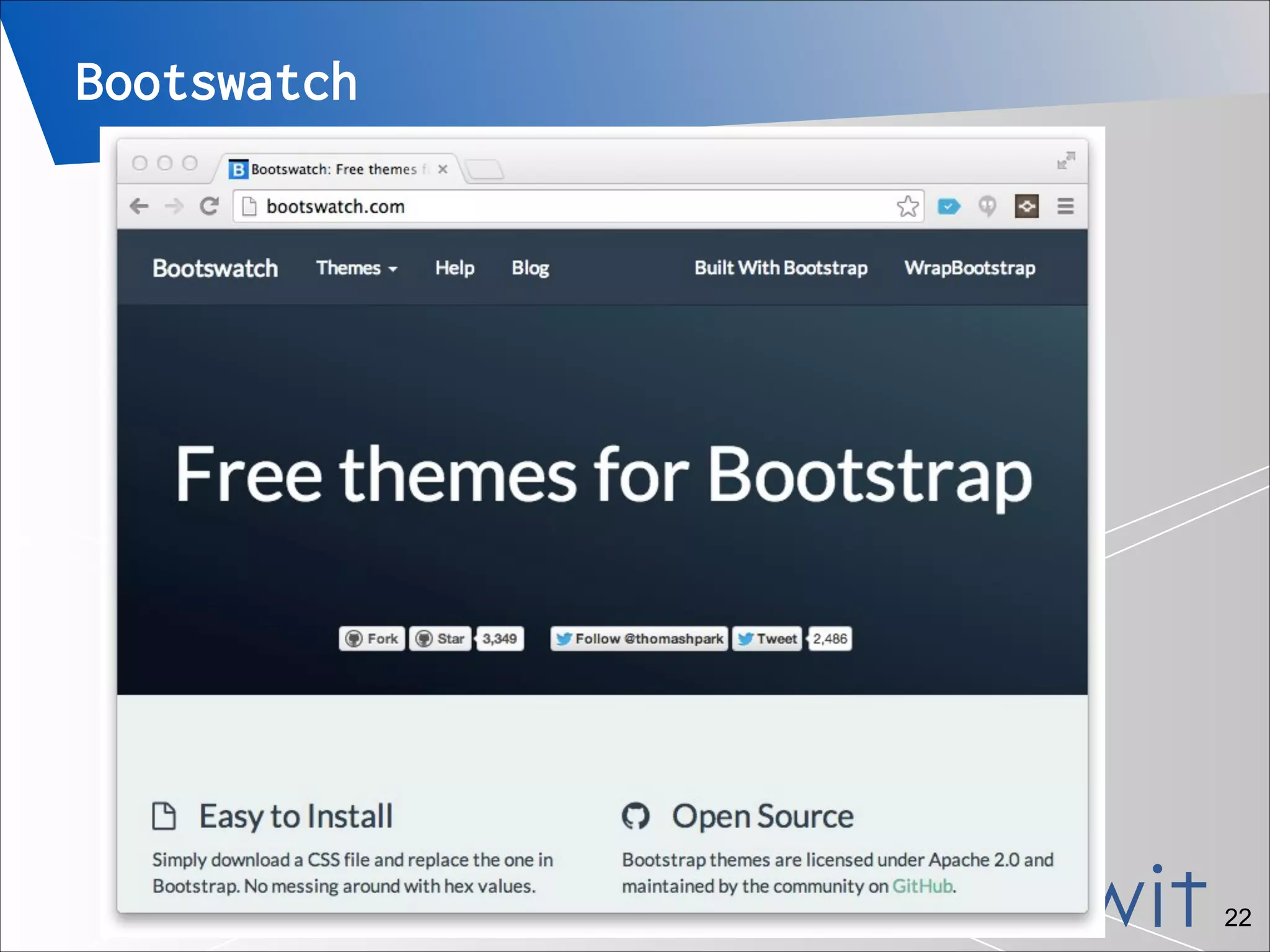This screenshot has width=1270, height=952.
Task: Click Follow @thomashpark button
Action: point(639,639)
